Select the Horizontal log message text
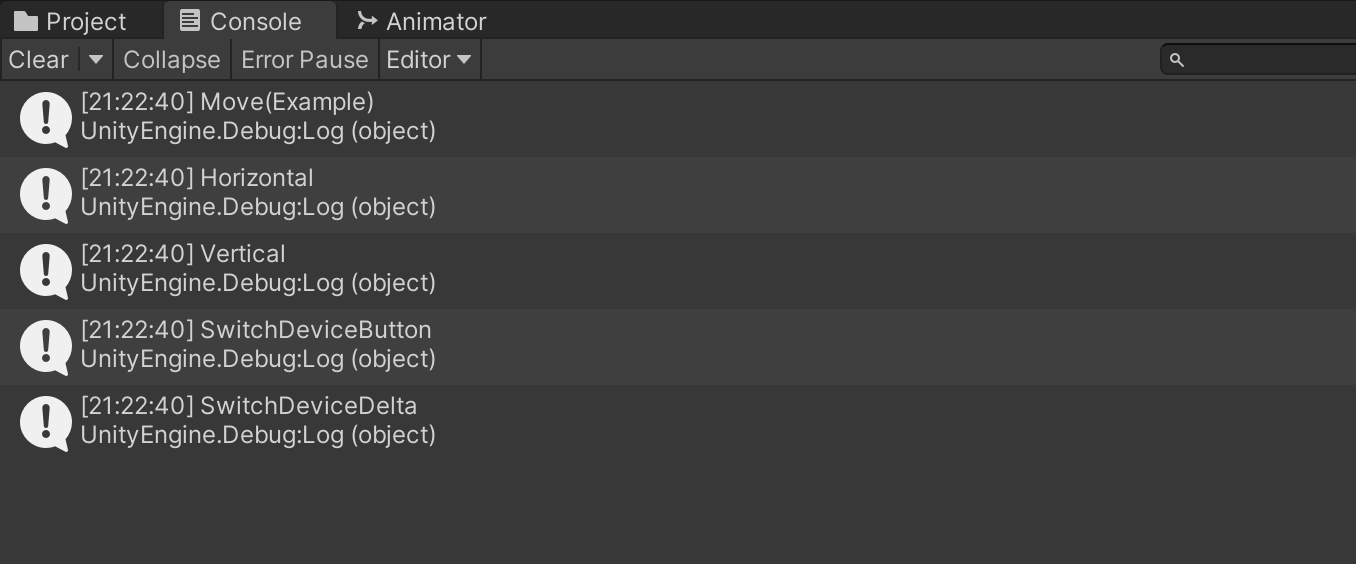Screen dimensions: 1356x564 [x=257, y=178]
